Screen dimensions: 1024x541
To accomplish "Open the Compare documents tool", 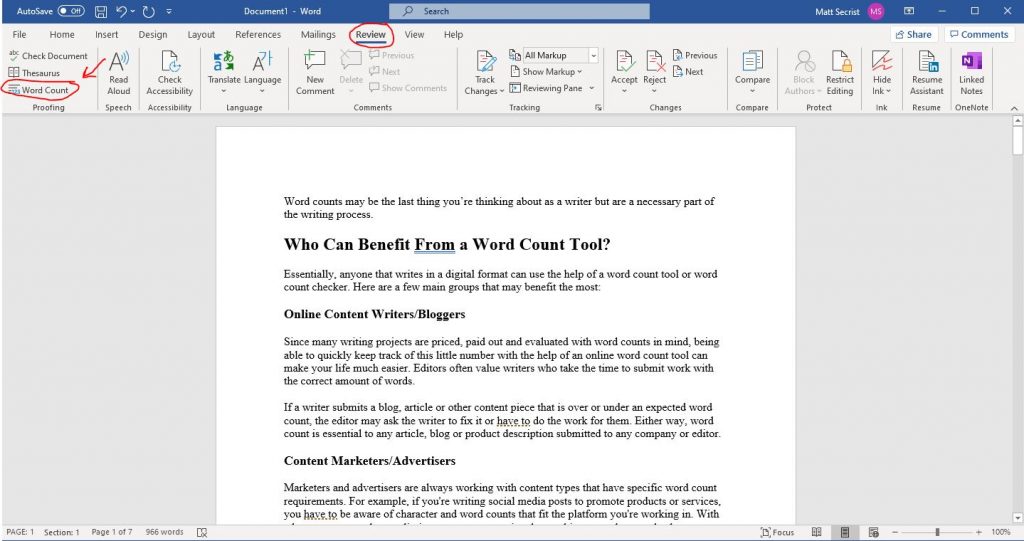I will [752, 72].
